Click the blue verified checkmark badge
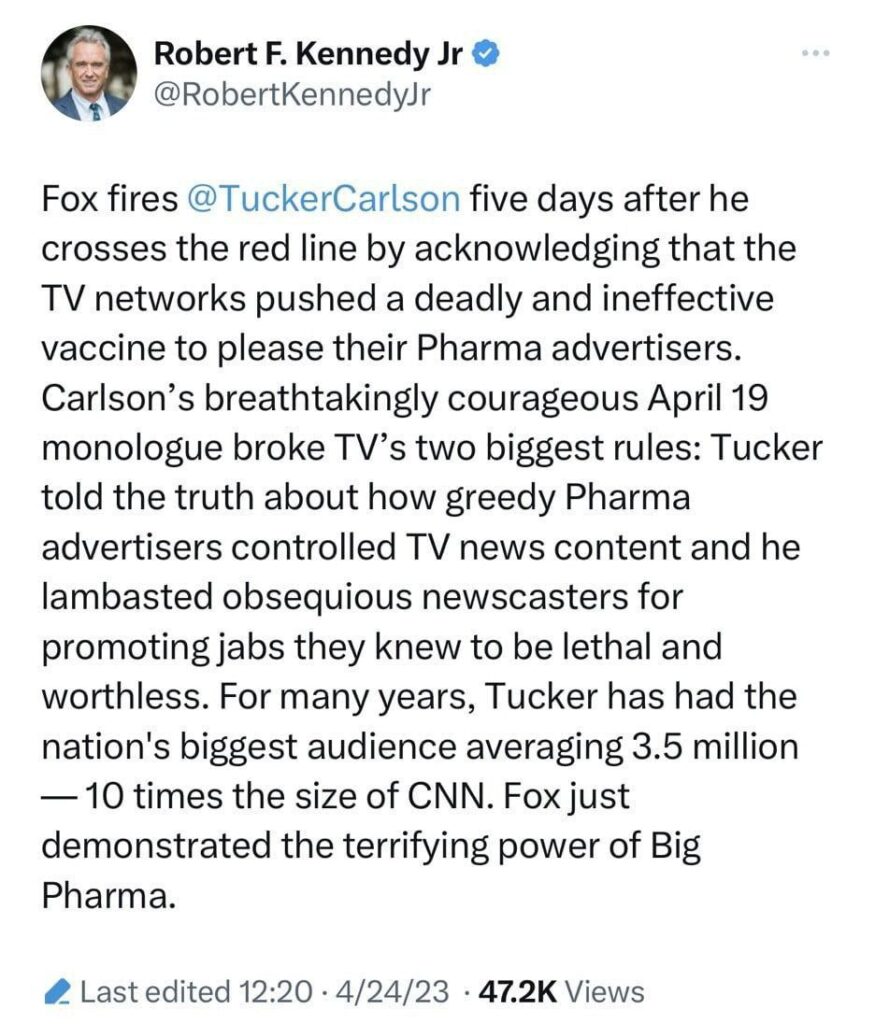This screenshot has height=1024, width=875. point(486,56)
